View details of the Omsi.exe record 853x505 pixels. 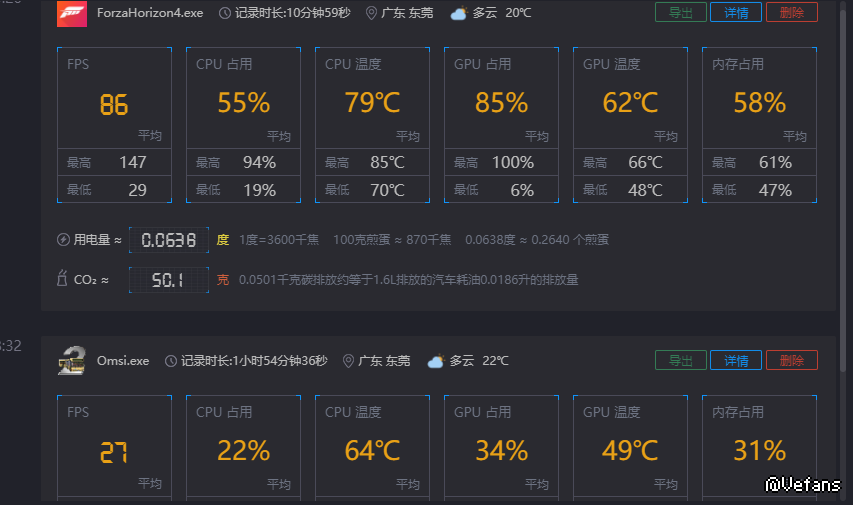pos(736,361)
